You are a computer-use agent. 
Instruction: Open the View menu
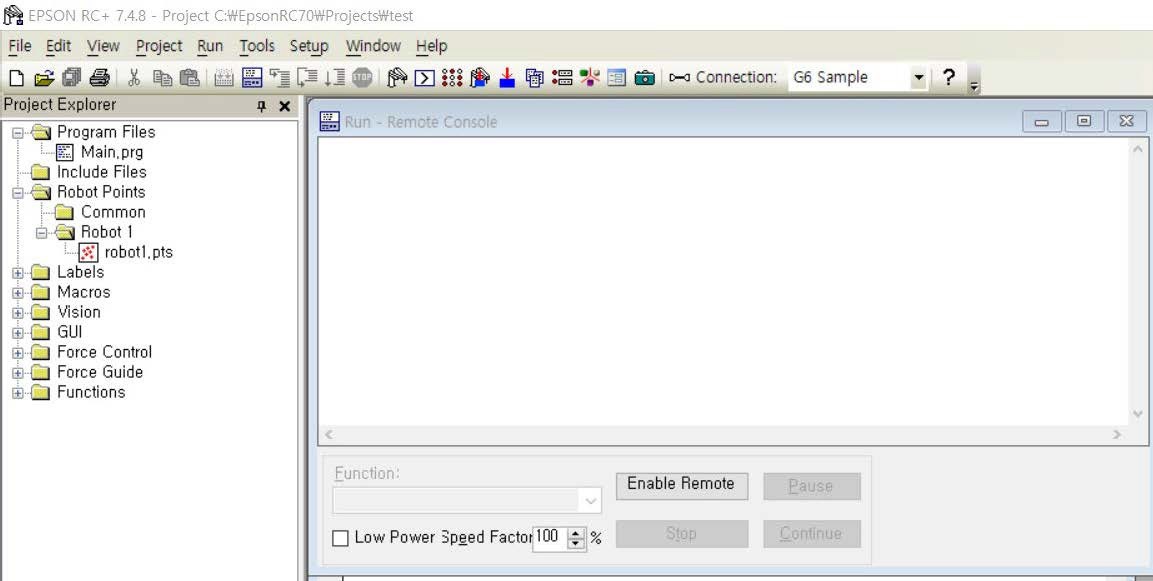pyautogui.click(x=103, y=46)
